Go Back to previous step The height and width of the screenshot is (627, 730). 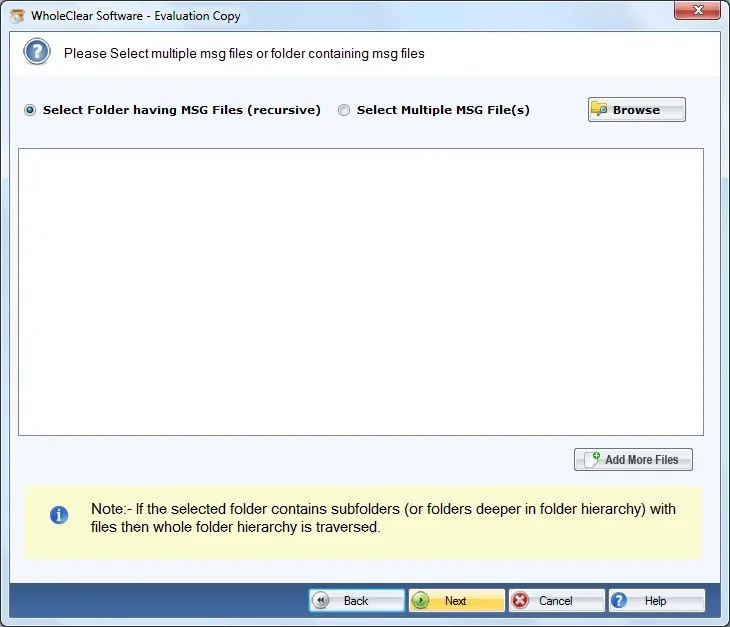[x=357, y=600]
